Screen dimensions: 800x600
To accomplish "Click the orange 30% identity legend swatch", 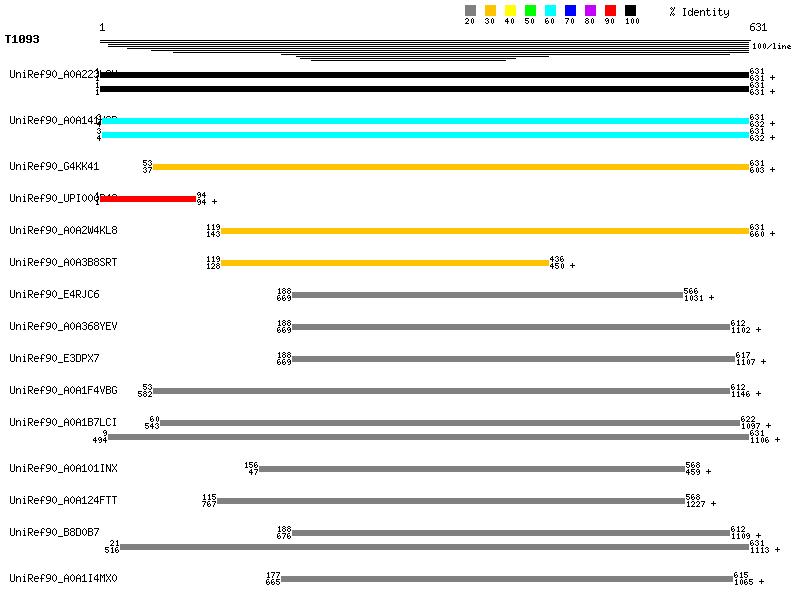I will pyautogui.click(x=490, y=10).
